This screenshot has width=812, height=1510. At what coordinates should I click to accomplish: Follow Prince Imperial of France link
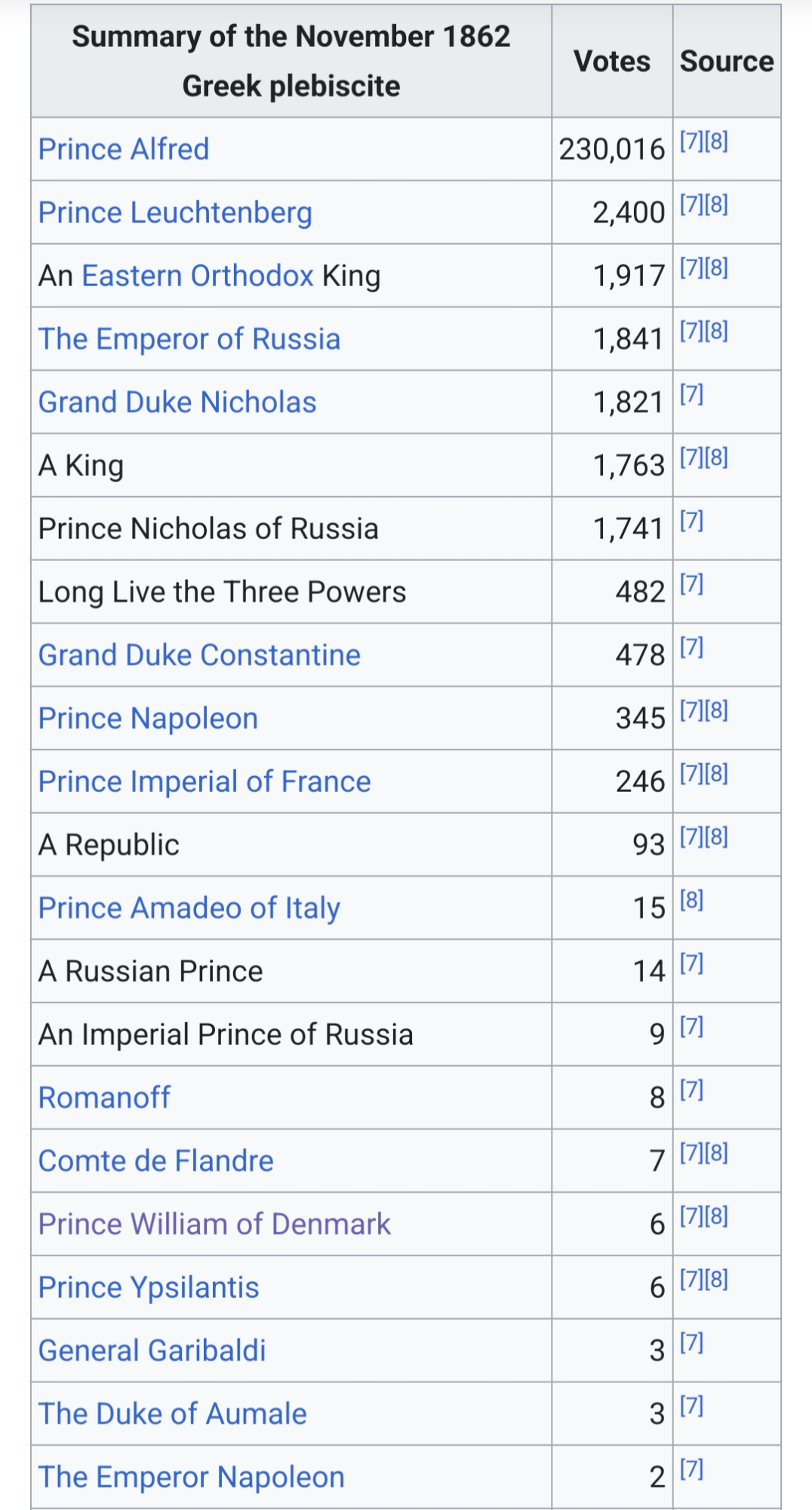(x=205, y=782)
